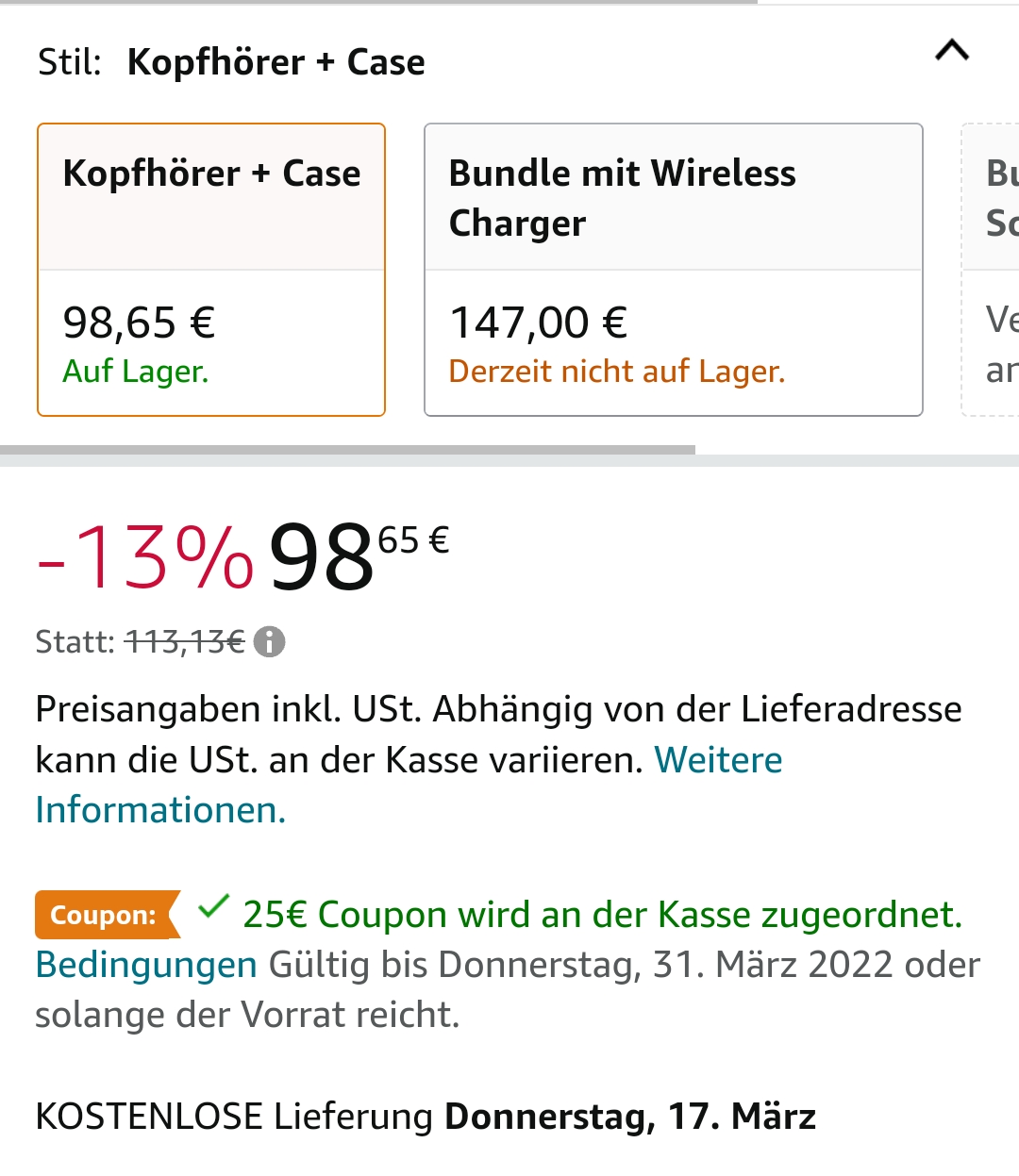Open info icon beside the Statt price
The image size is (1019, 1176).
(x=270, y=642)
